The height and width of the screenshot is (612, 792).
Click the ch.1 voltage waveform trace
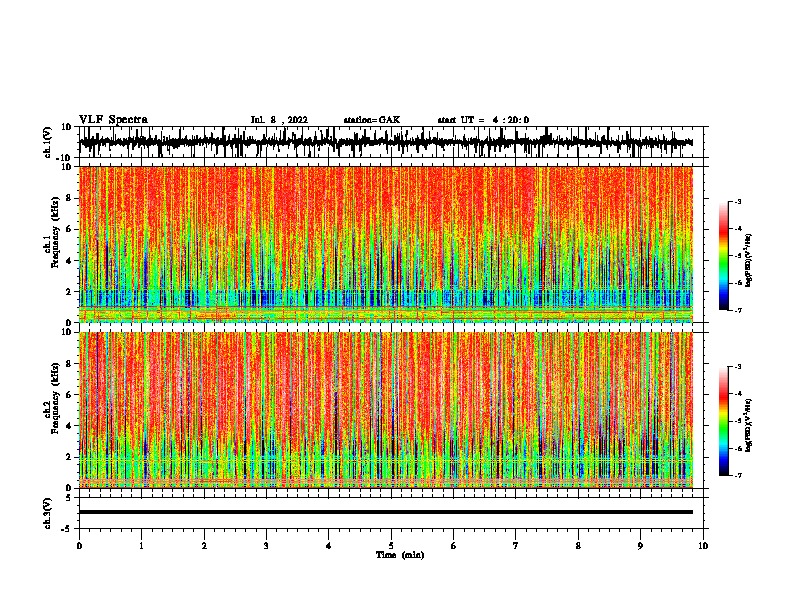385,142
